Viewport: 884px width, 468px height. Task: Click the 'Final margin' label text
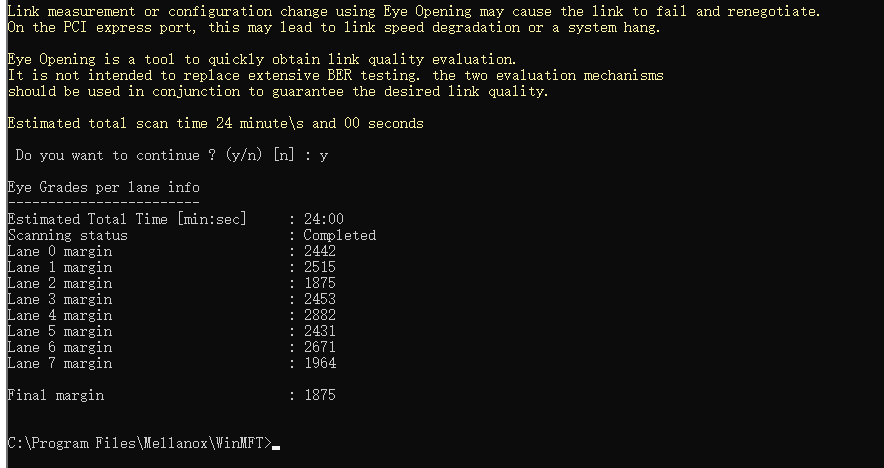[x=55, y=396]
